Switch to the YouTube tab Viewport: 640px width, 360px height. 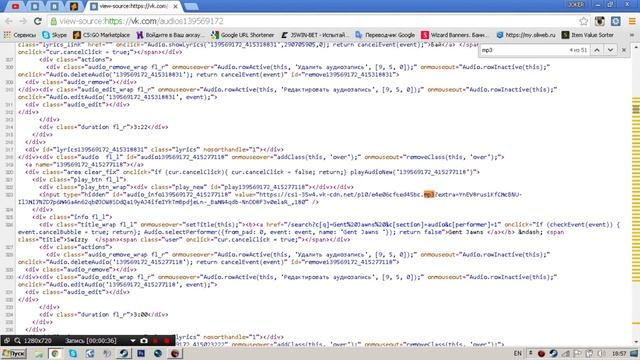[x=16, y=6]
